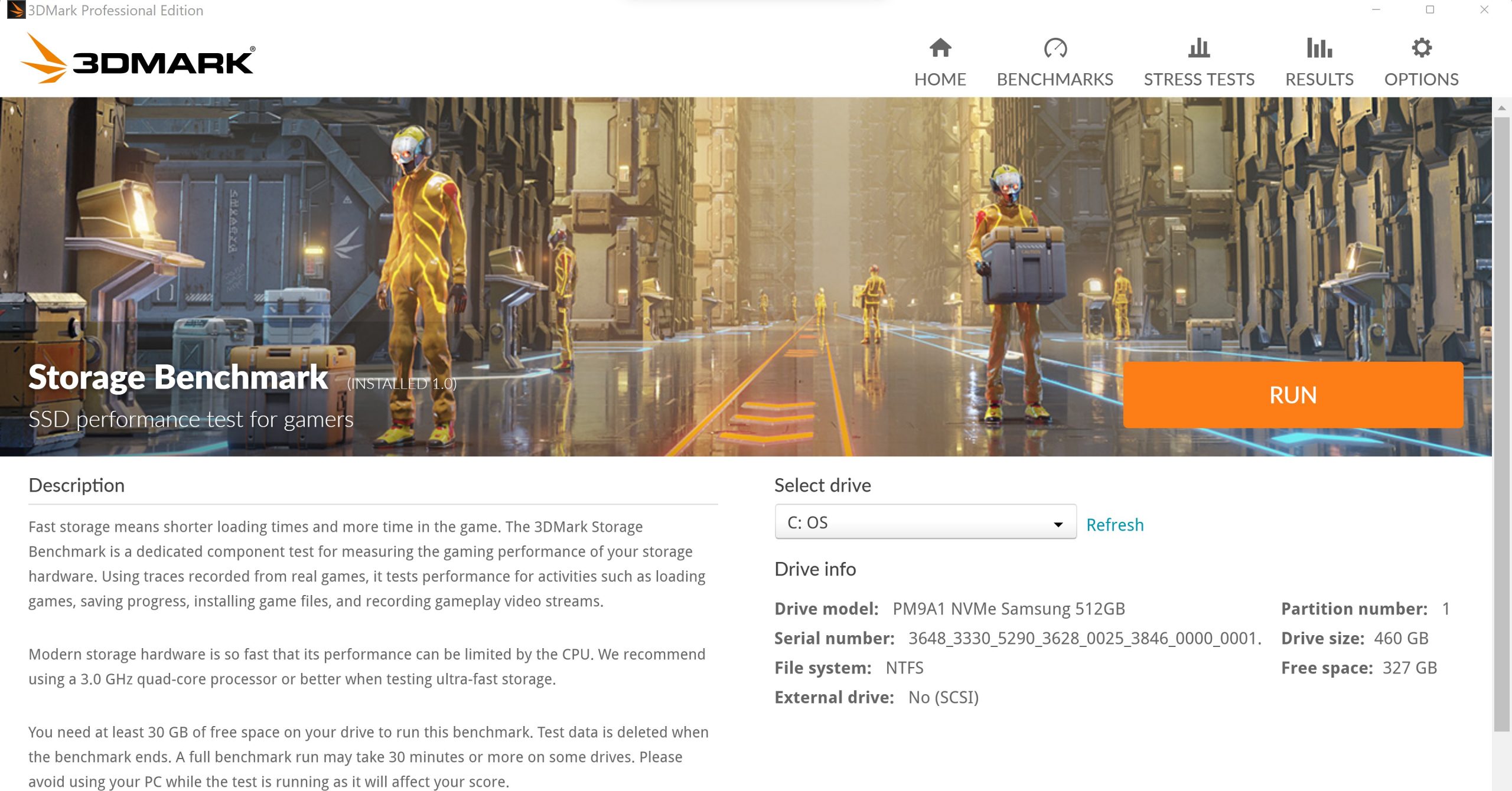Switch to the BENCHMARKS menu label
The image size is (1512, 791).
[x=1055, y=79]
